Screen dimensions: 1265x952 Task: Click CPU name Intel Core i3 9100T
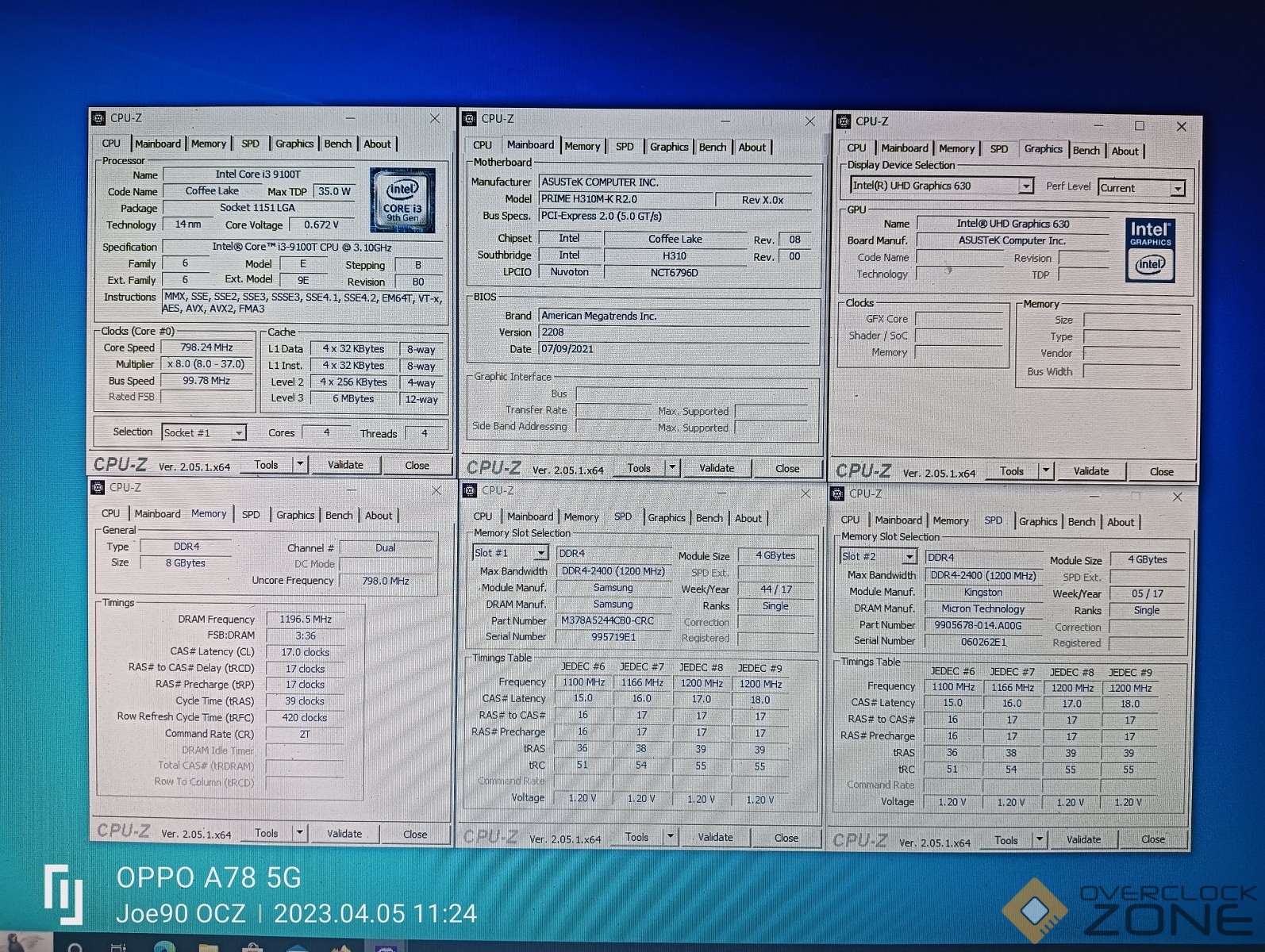259,175
